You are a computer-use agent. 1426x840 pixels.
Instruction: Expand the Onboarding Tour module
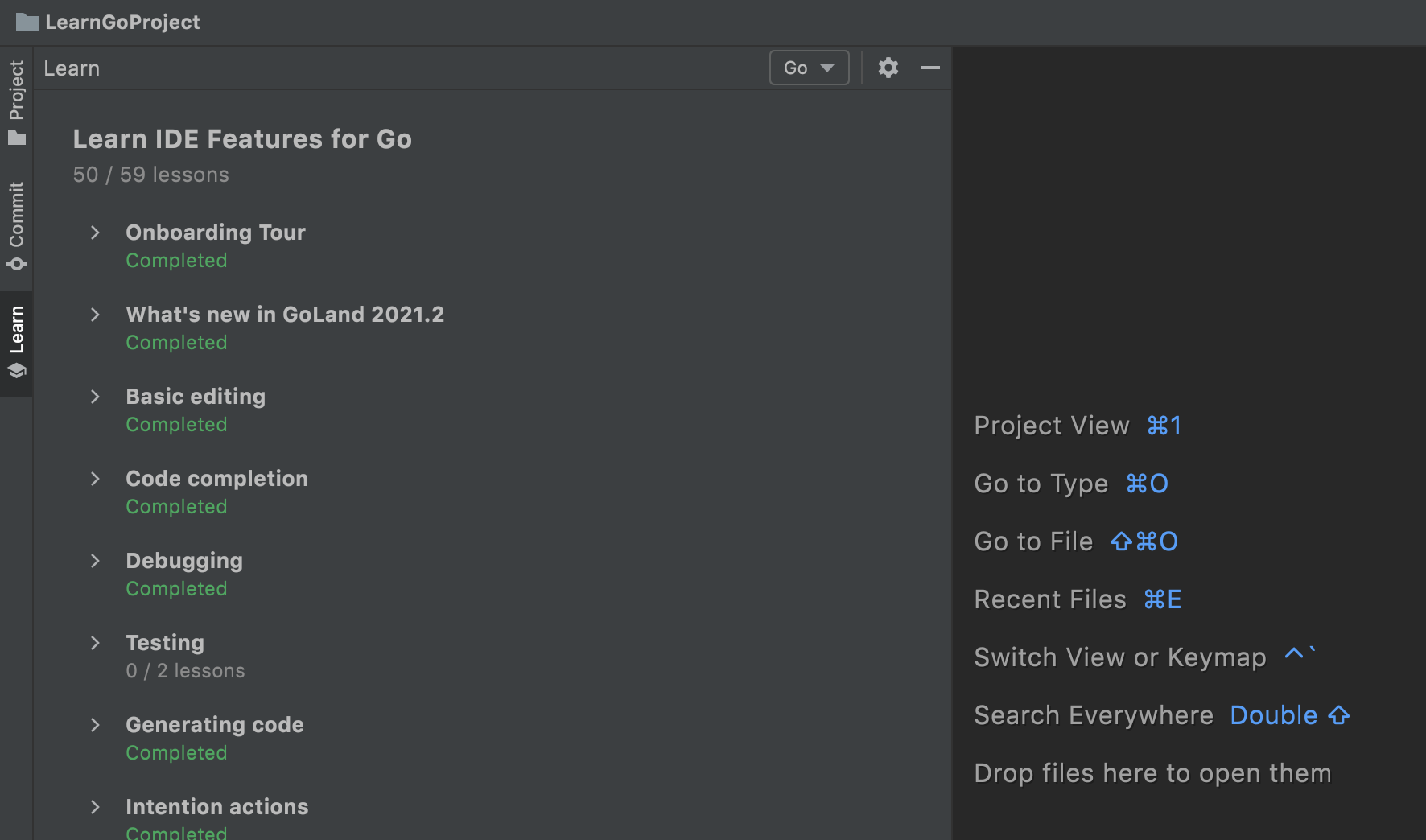(95, 233)
